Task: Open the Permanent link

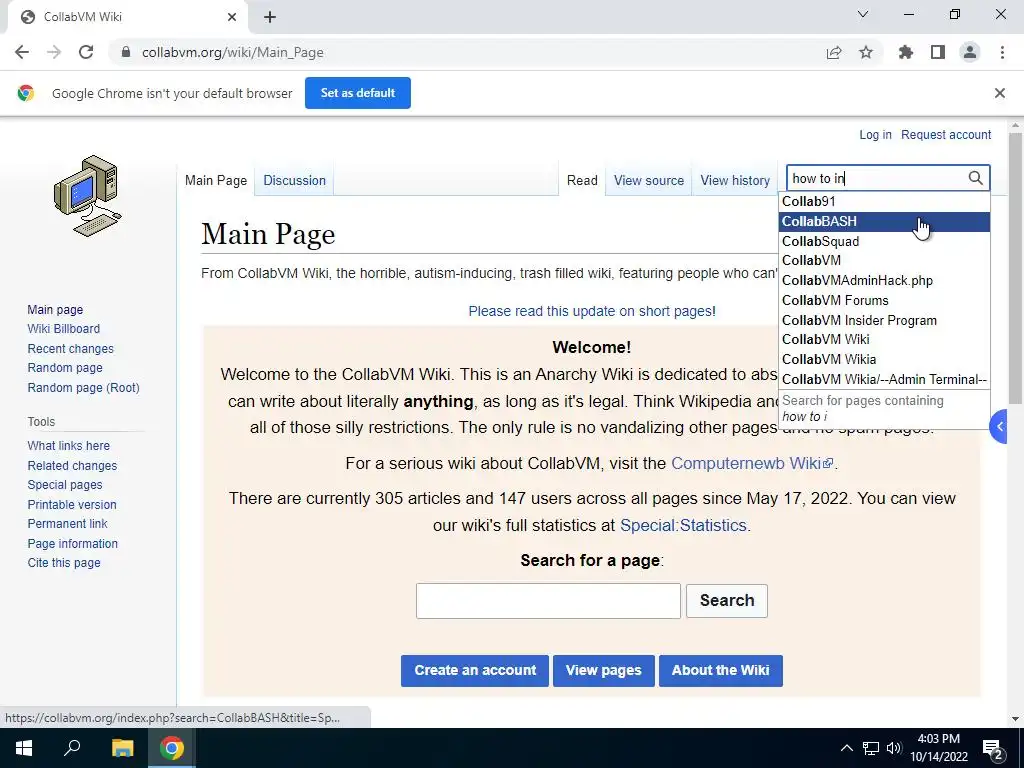Action: click(67, 524)
